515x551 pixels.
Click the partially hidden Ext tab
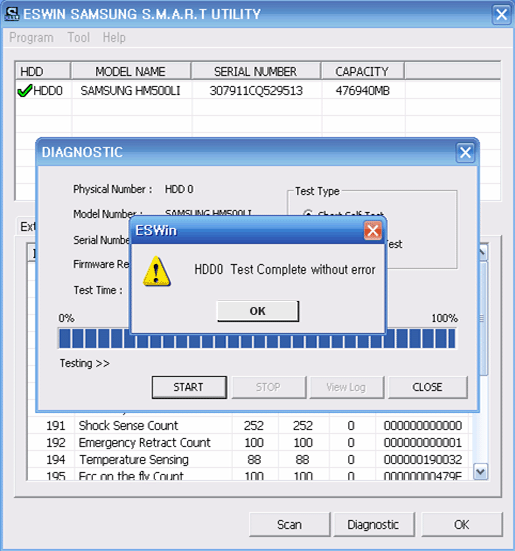point(27,227)
